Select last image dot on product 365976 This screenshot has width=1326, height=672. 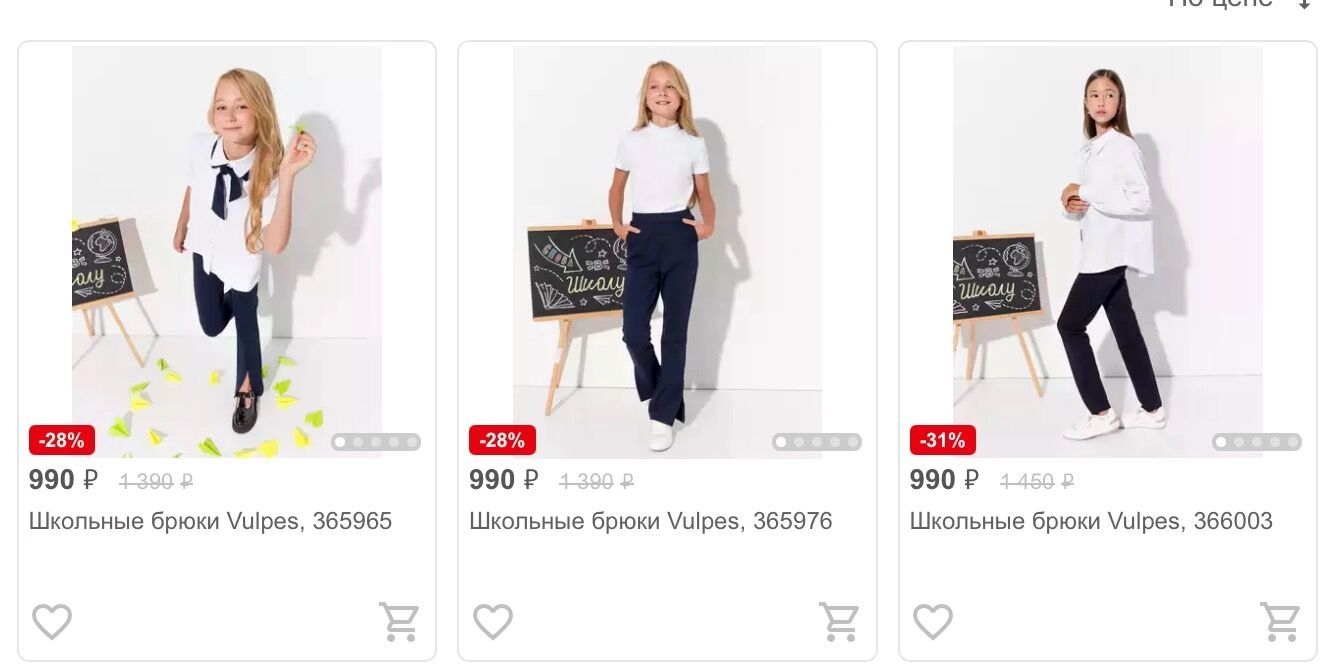coord(853,442)
